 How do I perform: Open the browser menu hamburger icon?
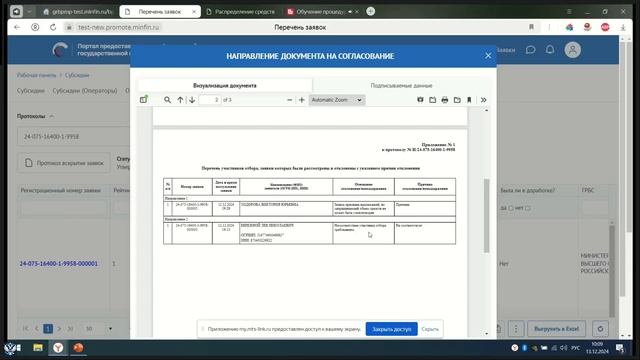(569, 11)
